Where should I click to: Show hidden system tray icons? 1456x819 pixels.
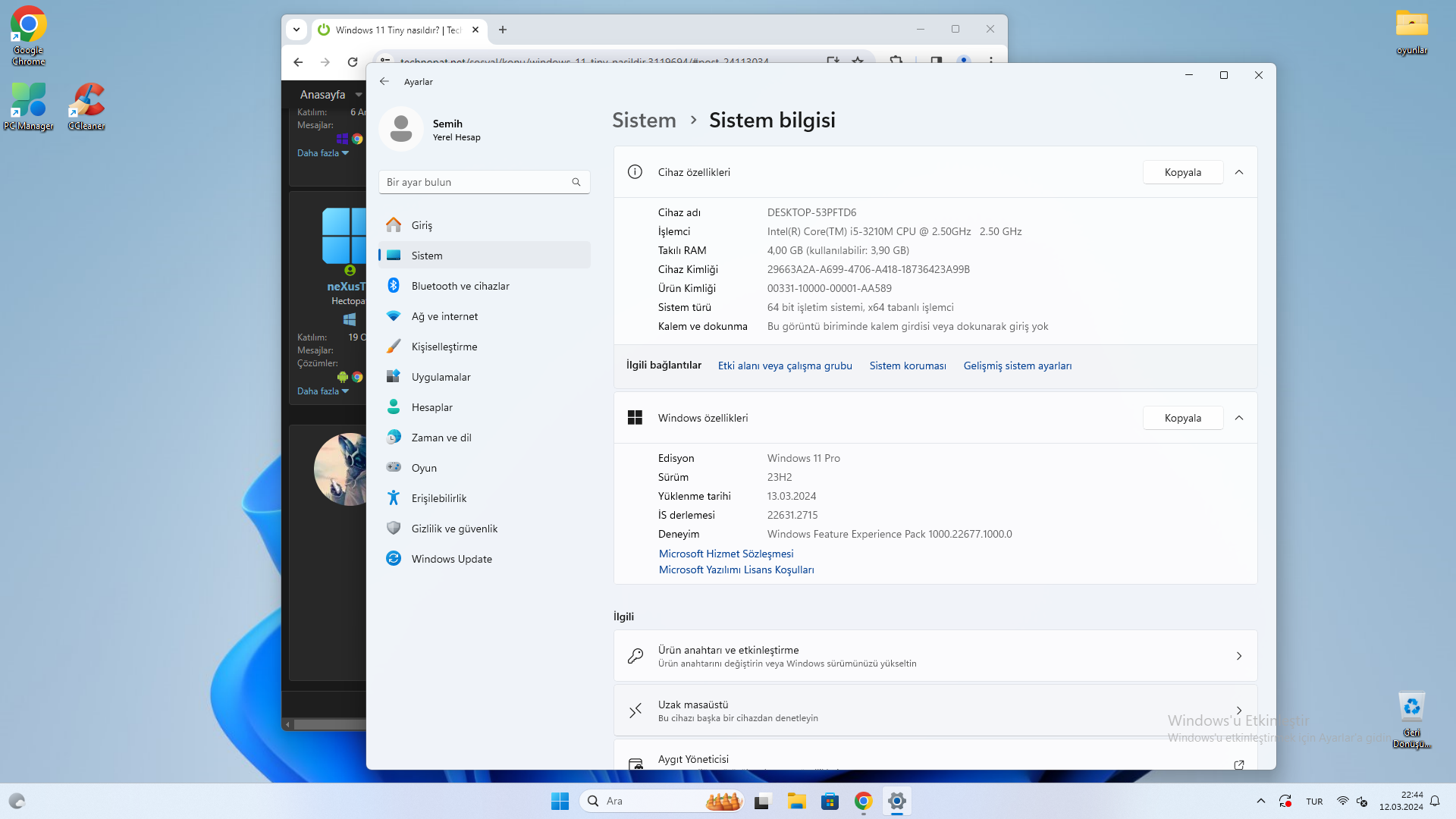point(1260,801)
